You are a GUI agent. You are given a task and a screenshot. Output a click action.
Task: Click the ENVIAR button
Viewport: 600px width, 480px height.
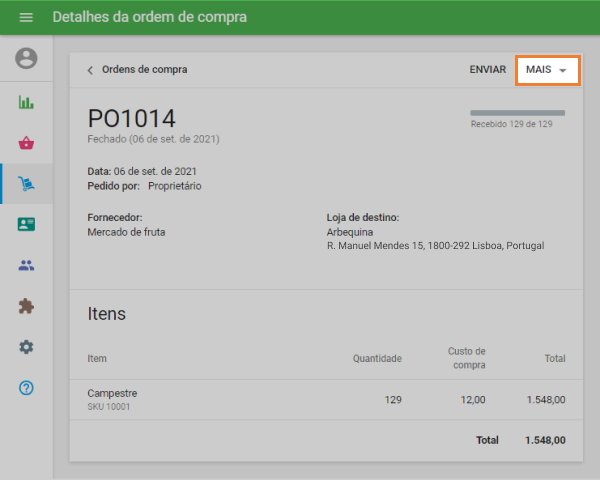[x=487, y=70]
